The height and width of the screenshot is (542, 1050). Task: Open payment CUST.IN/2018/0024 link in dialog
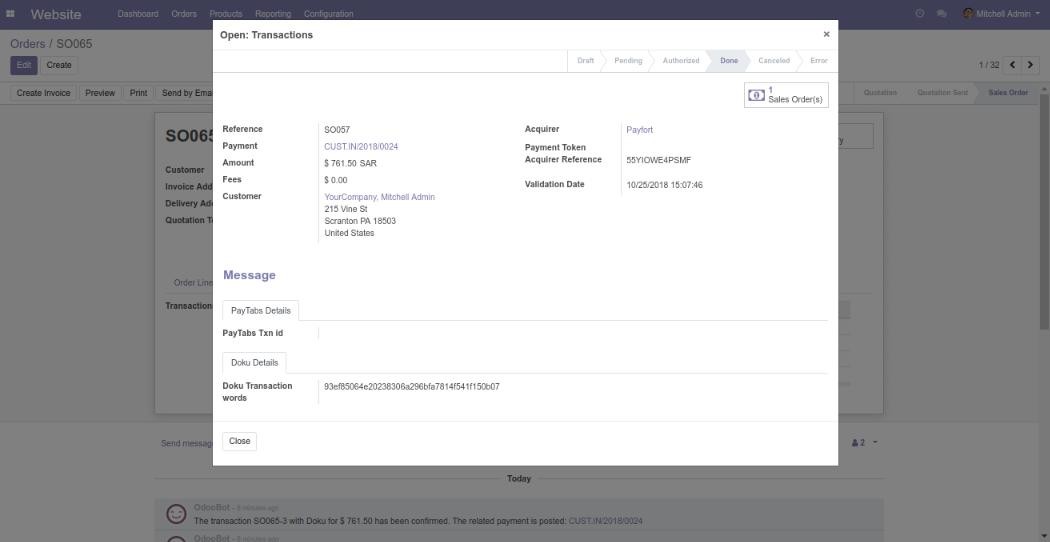tap(362, 146)
